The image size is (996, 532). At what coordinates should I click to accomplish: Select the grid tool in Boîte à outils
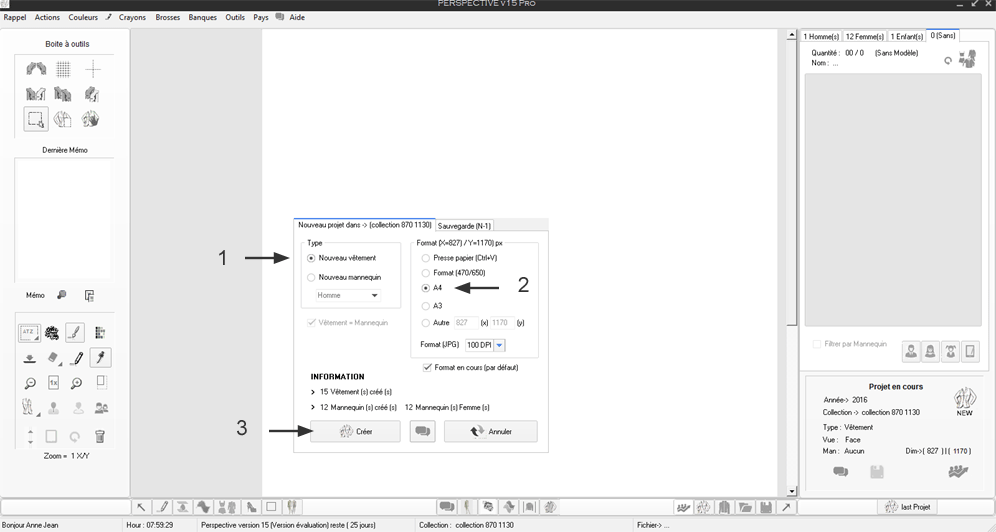pyautogui.click(x=63, y=69)
